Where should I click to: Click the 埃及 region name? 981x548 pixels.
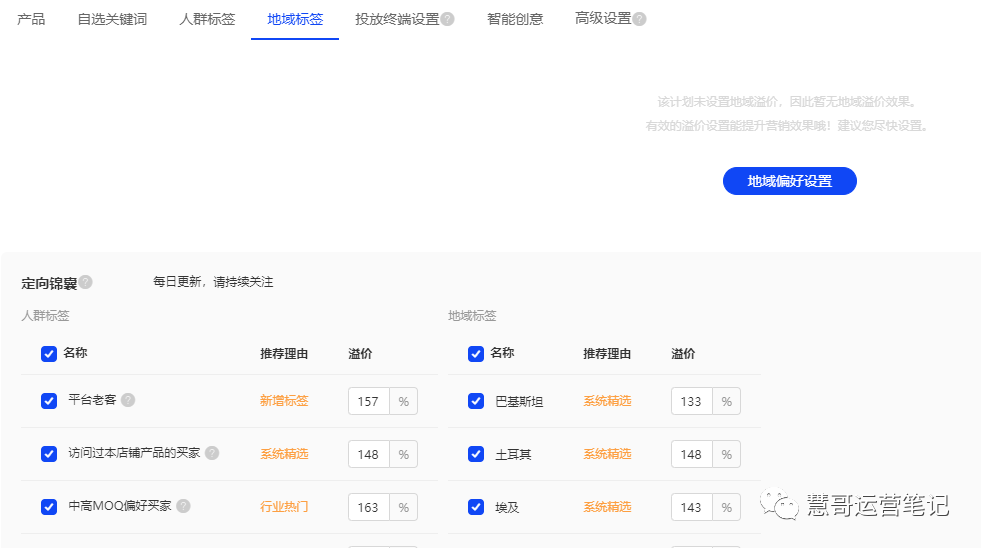(507, 507)
